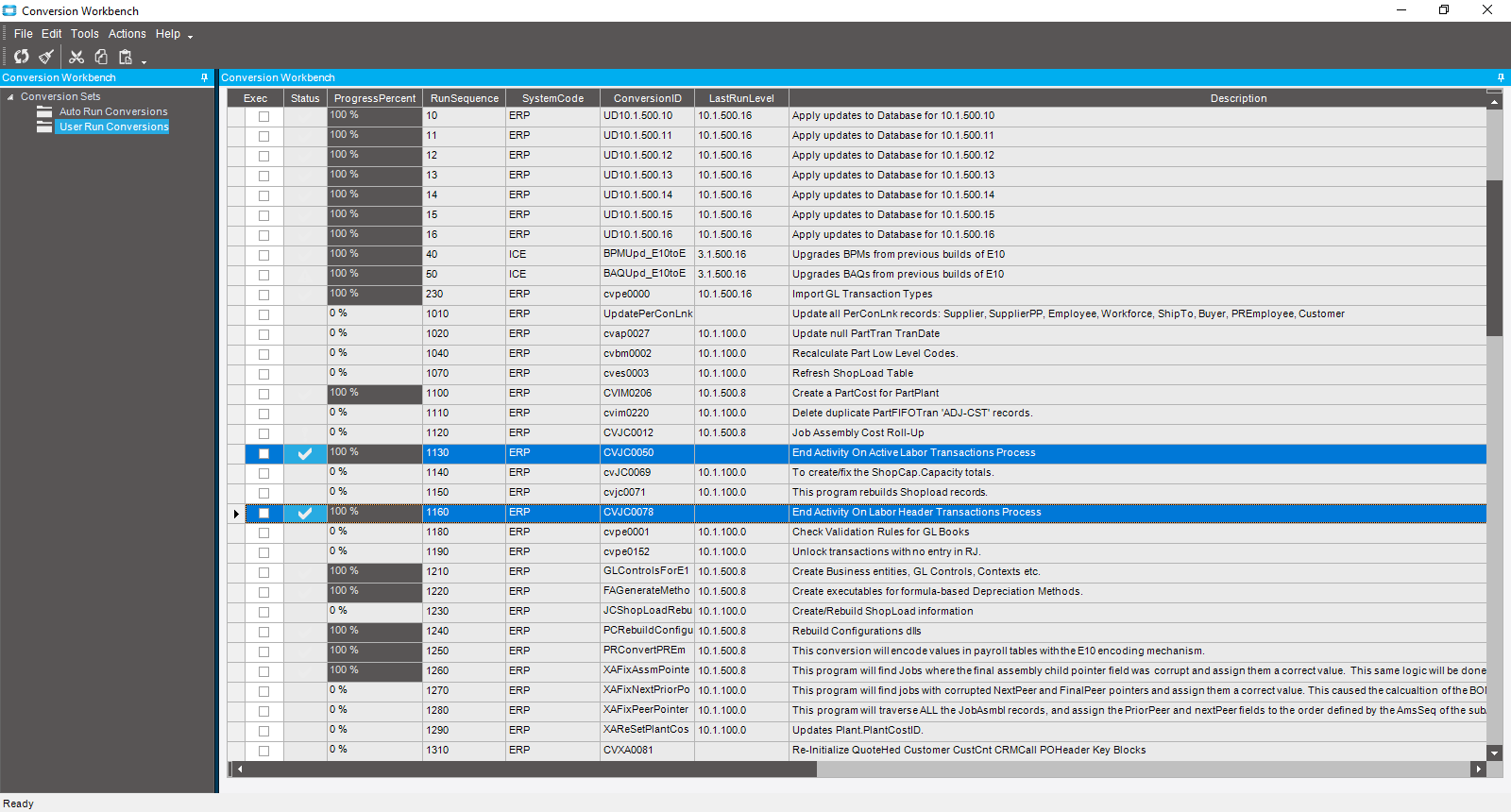Open the toolbar overflow options arrow

pyautogui.click(x=144, y=62)
